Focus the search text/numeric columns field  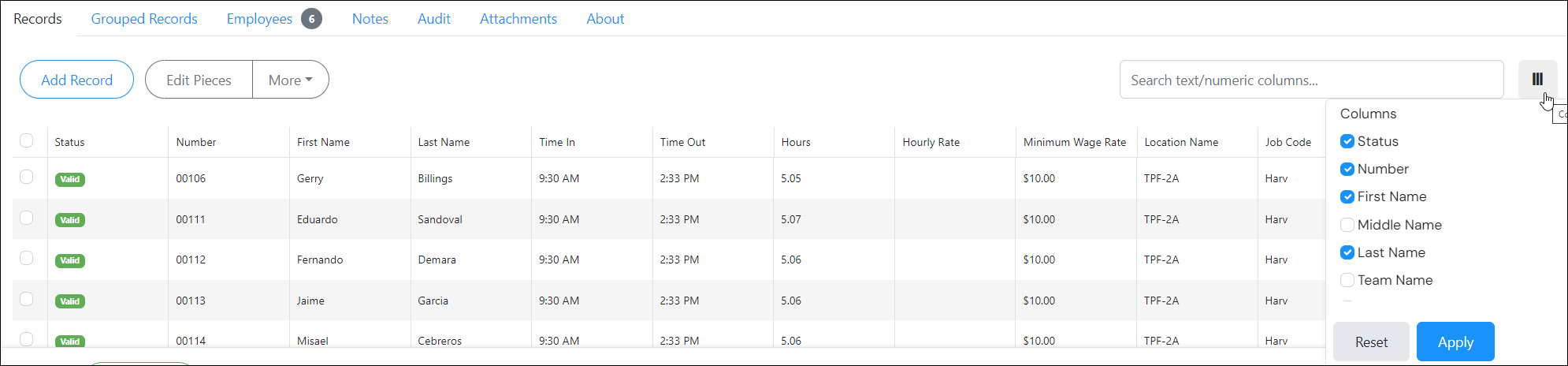coord(1311,80)
